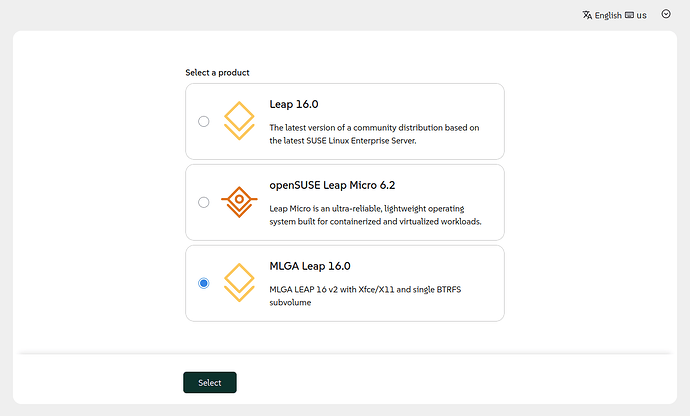Image resolution: width=690 pixels, height=416 pixels.
Task: Click the keyboard layout icon next to us
Action: 629,15
